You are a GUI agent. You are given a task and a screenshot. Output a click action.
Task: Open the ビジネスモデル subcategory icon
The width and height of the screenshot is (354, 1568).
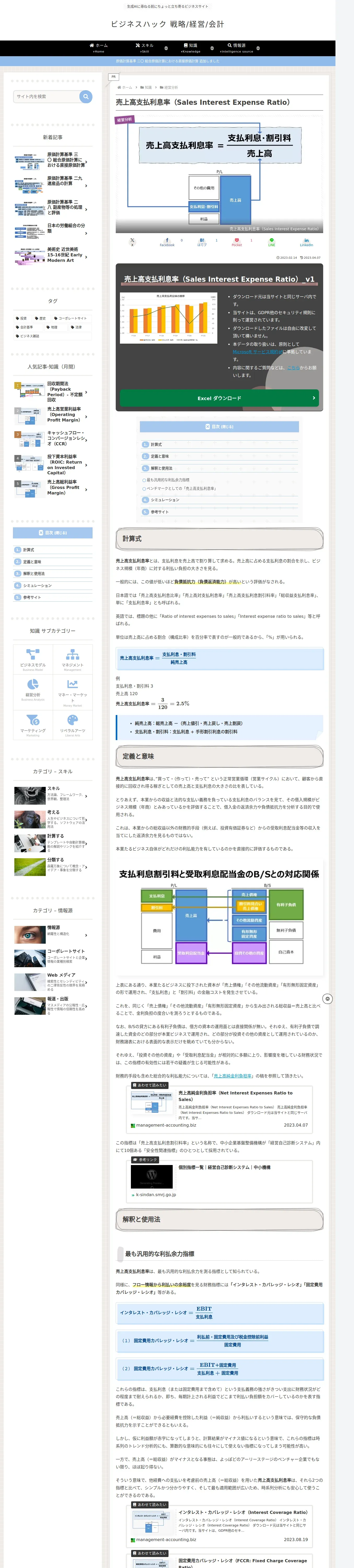(x=33, y=659)
